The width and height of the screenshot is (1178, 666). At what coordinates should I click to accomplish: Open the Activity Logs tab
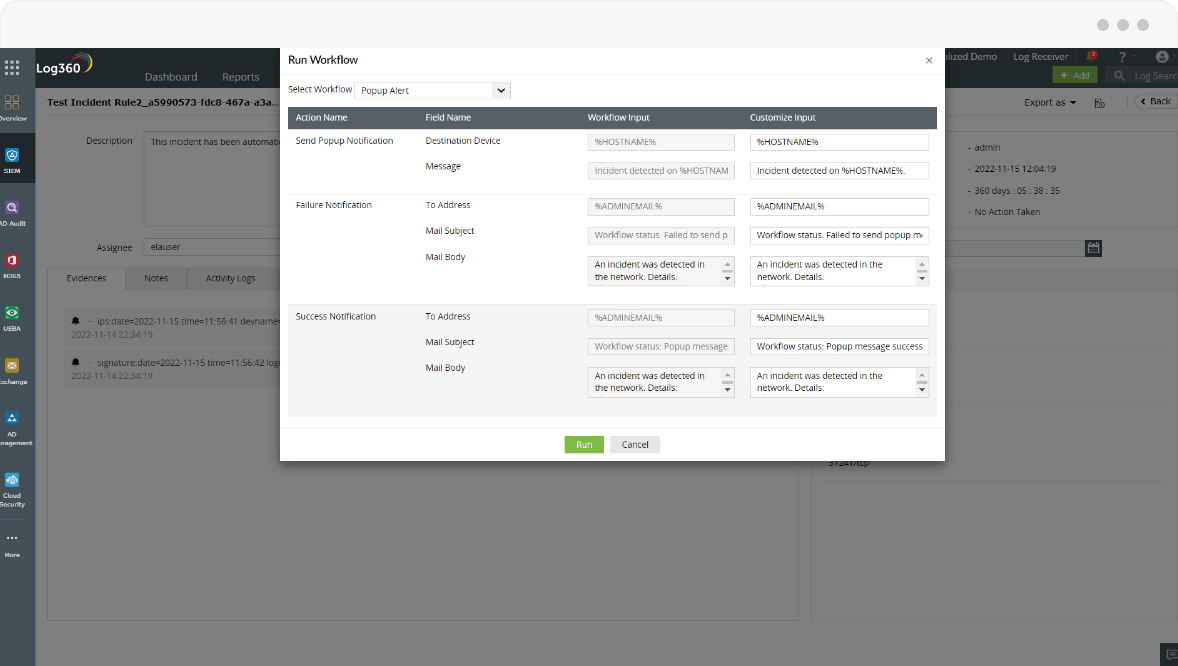[x=231, y=278]
